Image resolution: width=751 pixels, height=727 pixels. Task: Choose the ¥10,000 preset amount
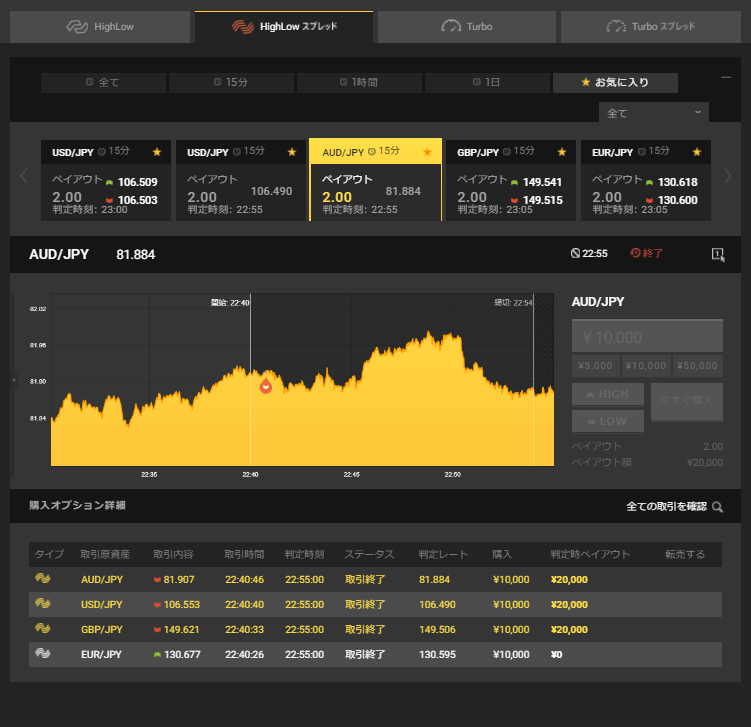coord(646,366)
